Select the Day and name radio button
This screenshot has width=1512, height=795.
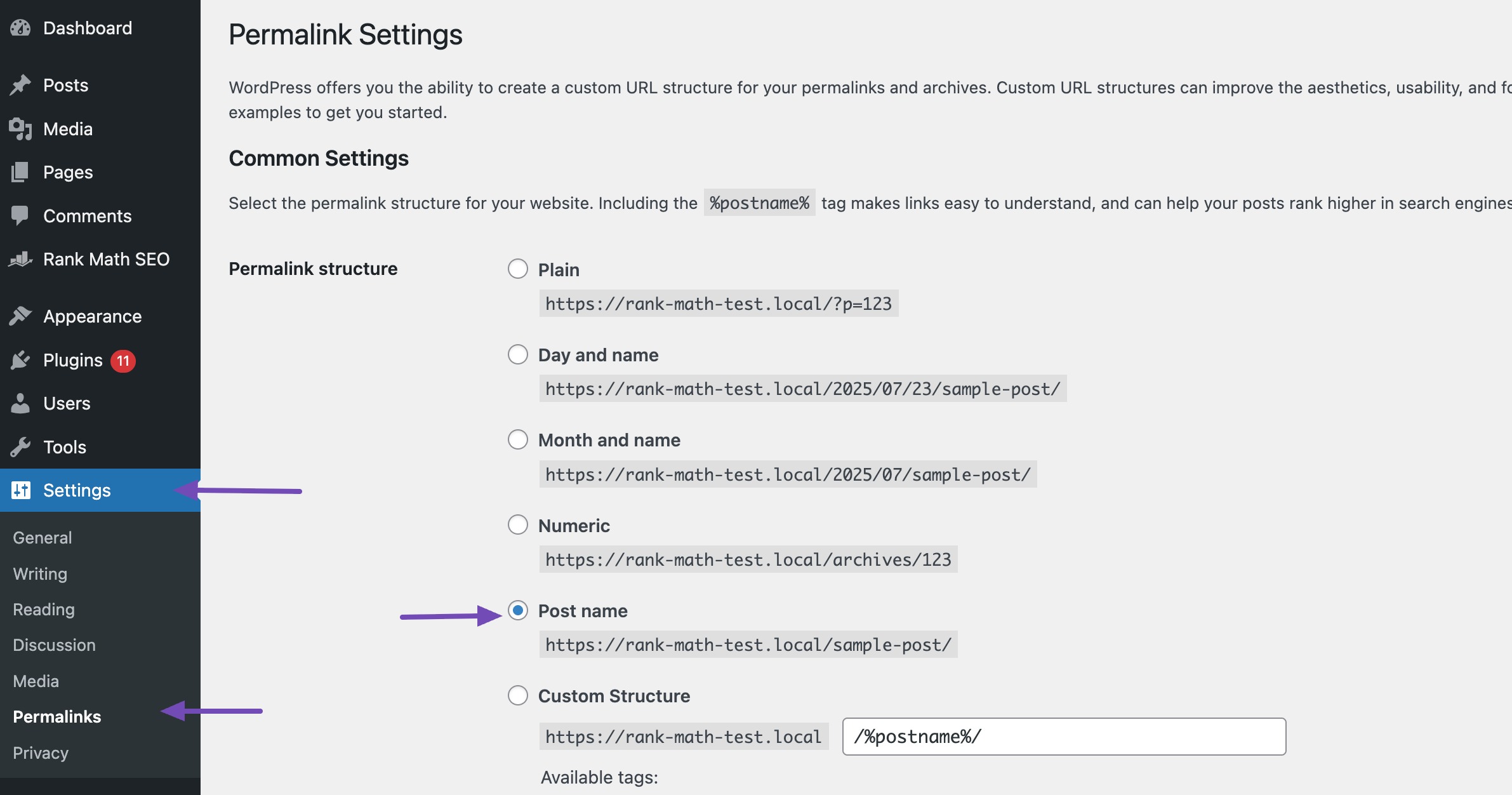pos(518,354)
